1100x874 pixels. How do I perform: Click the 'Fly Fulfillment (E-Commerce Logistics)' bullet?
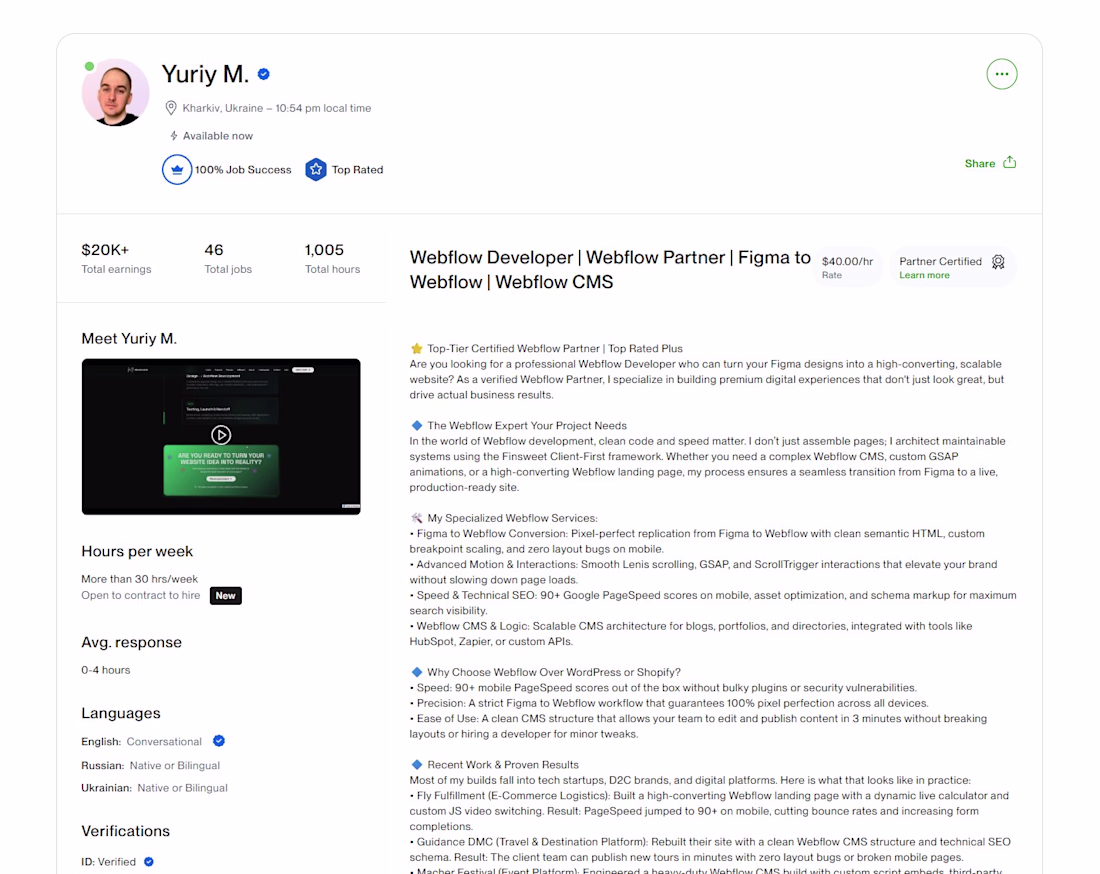[x=709, y=811]
